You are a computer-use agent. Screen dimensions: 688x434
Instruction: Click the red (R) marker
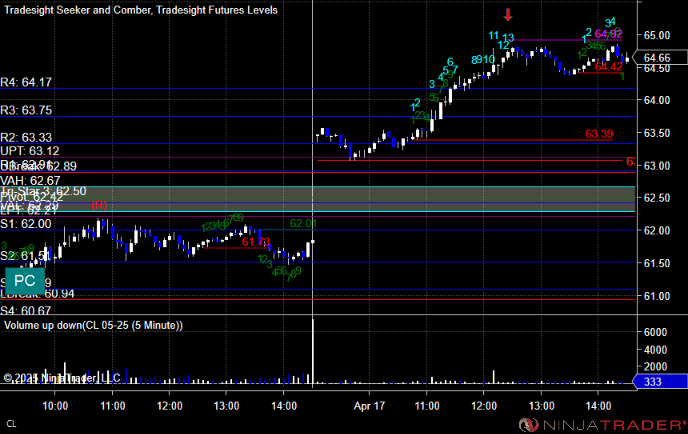pos(99,205)
